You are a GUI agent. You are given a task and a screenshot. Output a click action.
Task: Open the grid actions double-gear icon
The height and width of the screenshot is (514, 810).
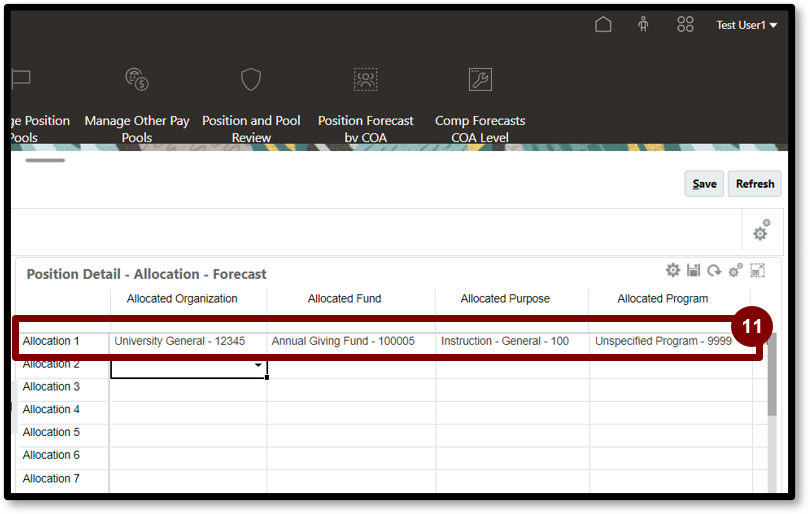(x=735, y=270)
